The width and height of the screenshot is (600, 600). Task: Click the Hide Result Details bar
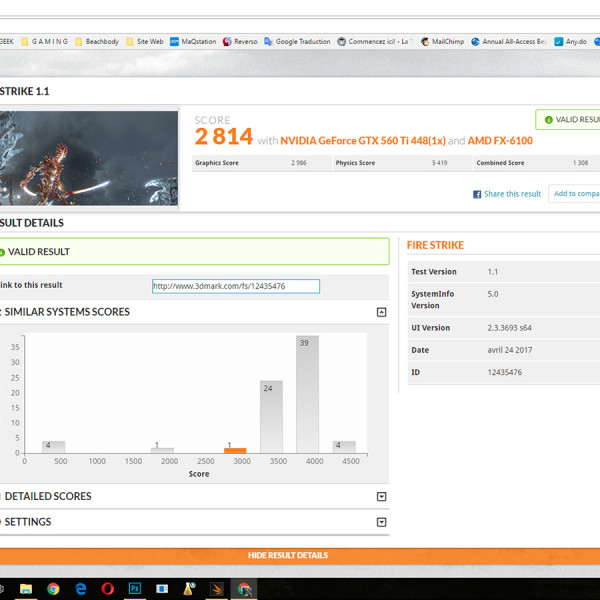click(x=288, y=555)
